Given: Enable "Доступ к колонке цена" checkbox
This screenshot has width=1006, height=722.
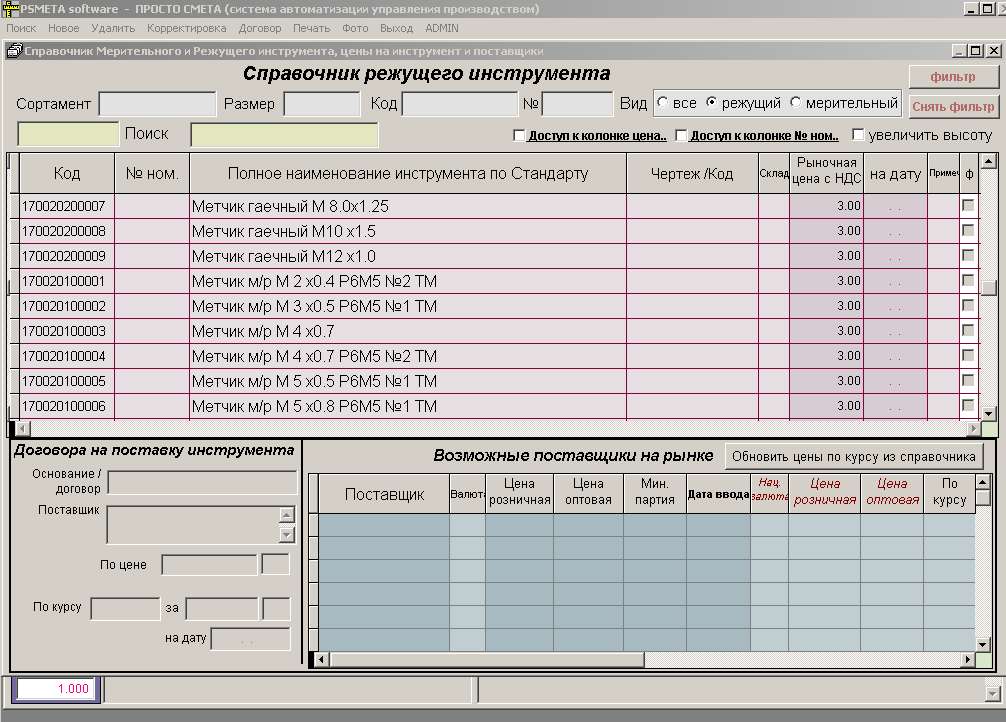Looking at the screenshot, I should click(x=519, y=135).
